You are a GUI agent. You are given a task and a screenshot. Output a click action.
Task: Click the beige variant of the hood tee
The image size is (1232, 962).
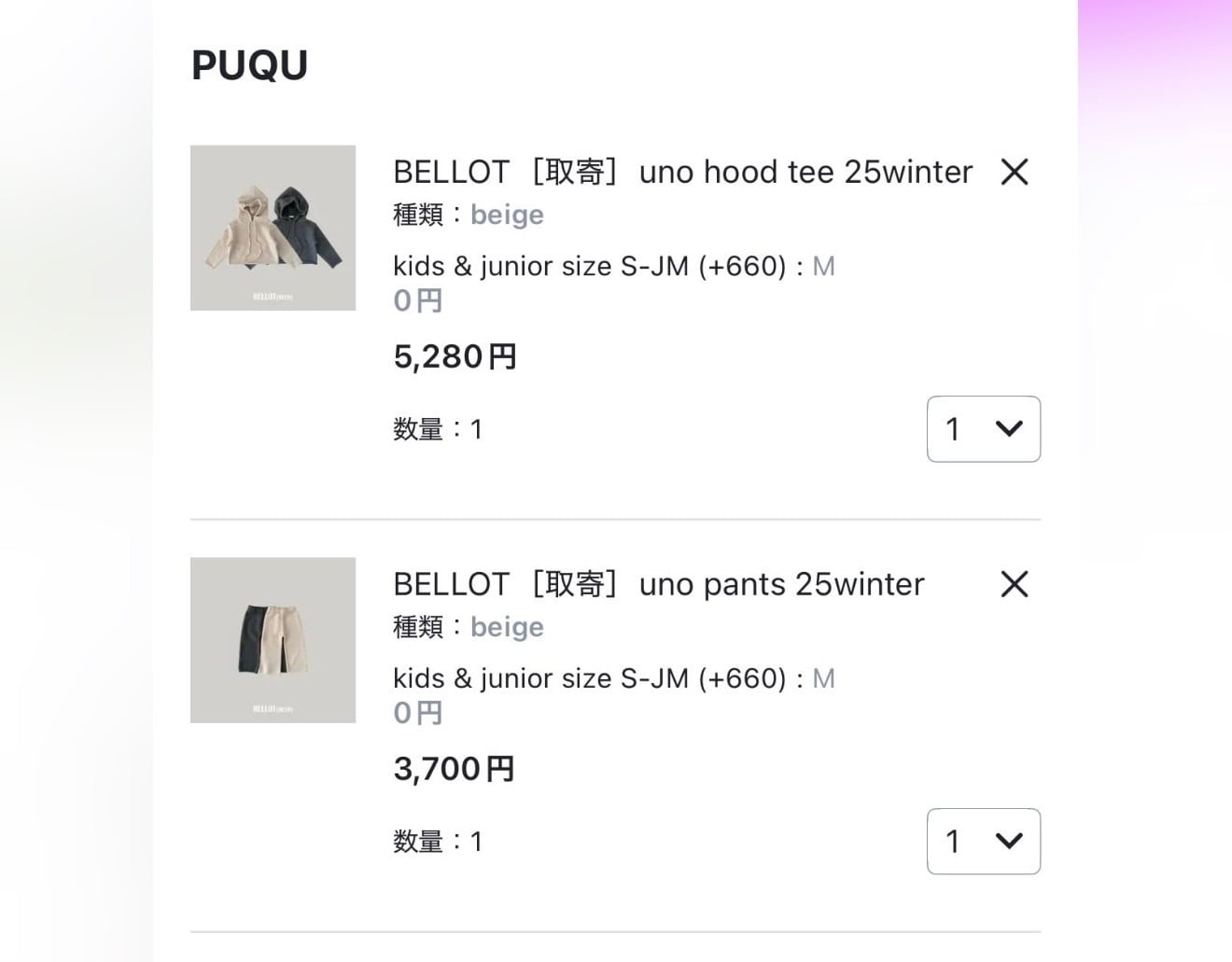click(x=507, y=215)
